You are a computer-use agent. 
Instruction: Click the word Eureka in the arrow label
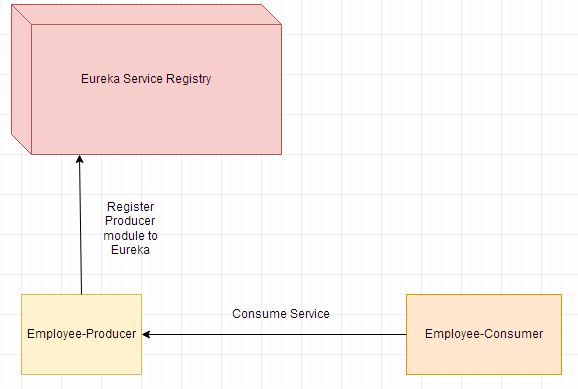click(130, 250)
